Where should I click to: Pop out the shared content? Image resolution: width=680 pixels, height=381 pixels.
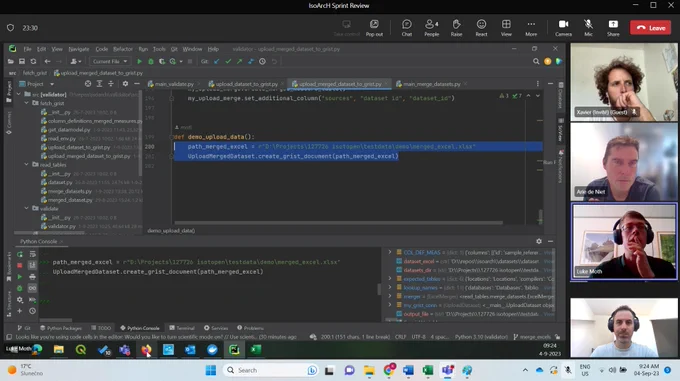374,28
